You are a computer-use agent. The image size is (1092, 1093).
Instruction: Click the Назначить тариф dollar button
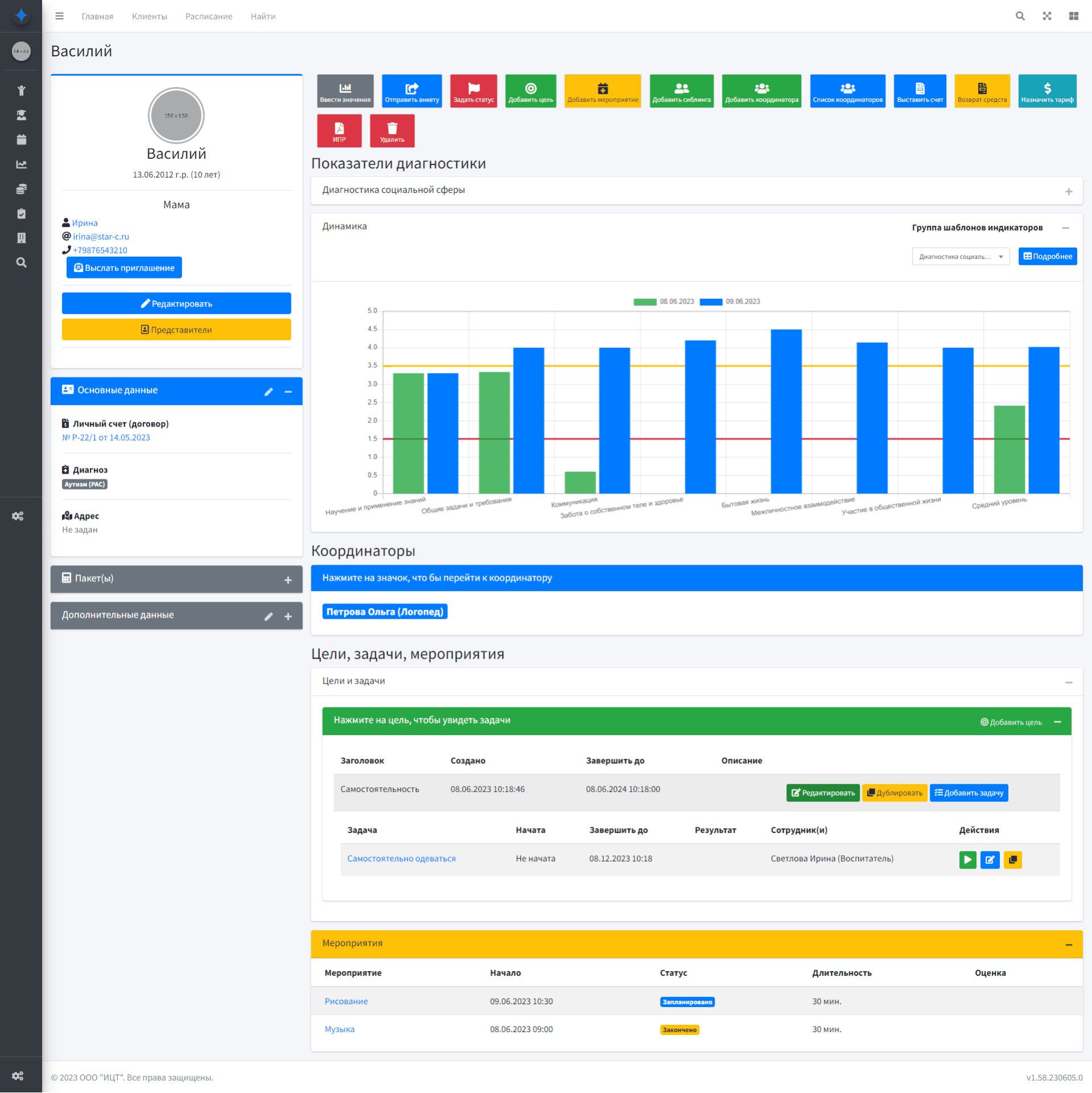click(x=1046, y=91)
